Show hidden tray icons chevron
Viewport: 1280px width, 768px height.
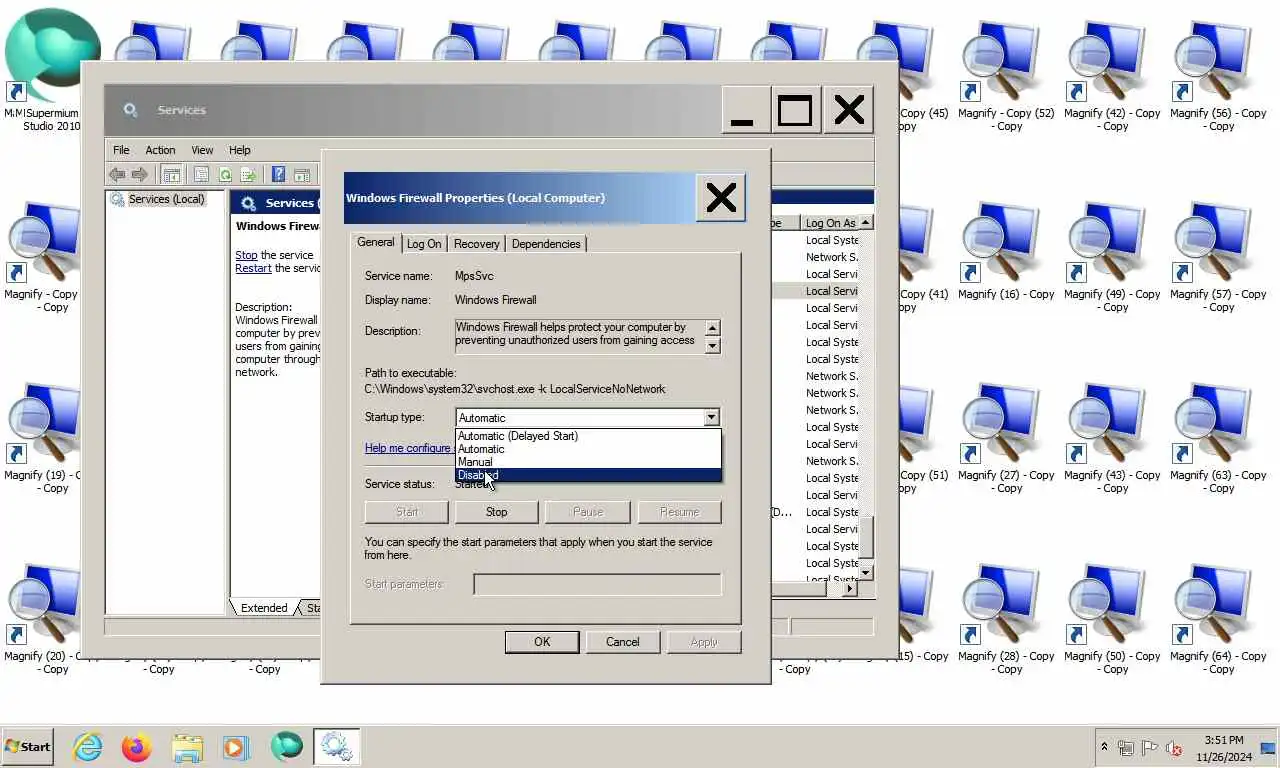(1104, 747)
